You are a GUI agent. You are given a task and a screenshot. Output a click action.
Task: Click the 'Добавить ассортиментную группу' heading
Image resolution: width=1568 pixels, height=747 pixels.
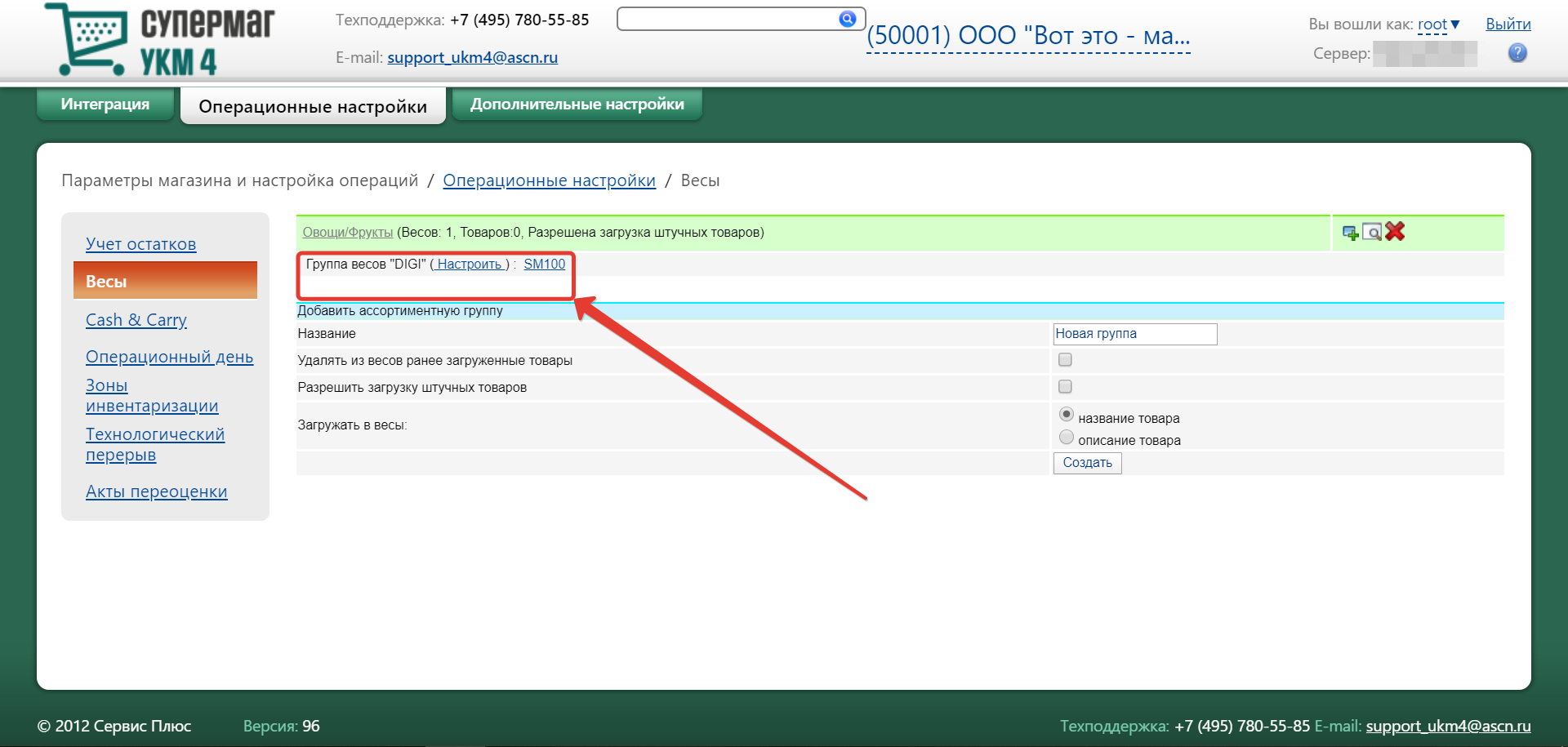click(400, 311)
